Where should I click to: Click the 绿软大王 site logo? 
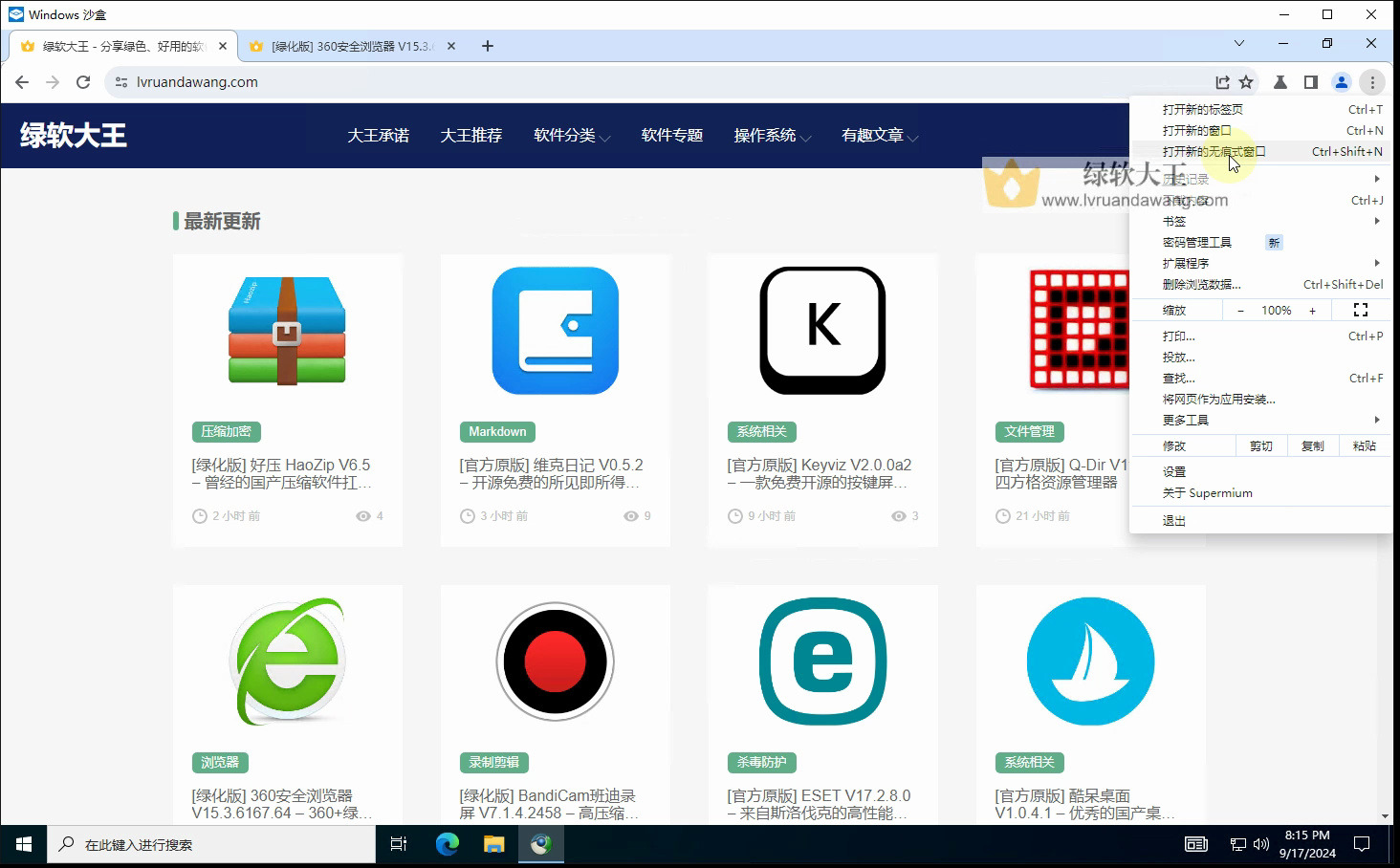pyautogui.click(x=74, y=135)
